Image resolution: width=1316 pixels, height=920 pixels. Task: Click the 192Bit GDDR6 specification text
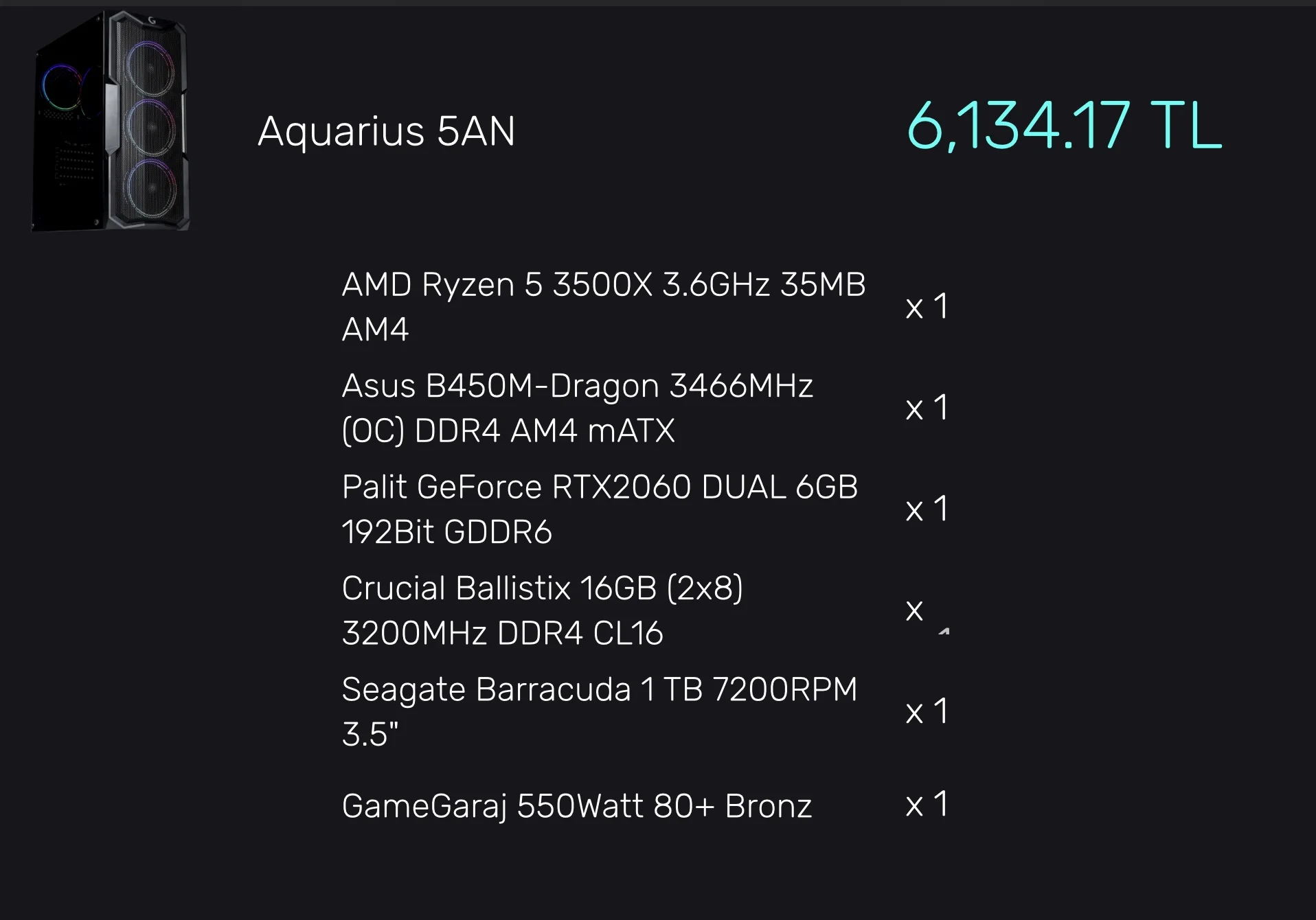[x=446, y=531]
